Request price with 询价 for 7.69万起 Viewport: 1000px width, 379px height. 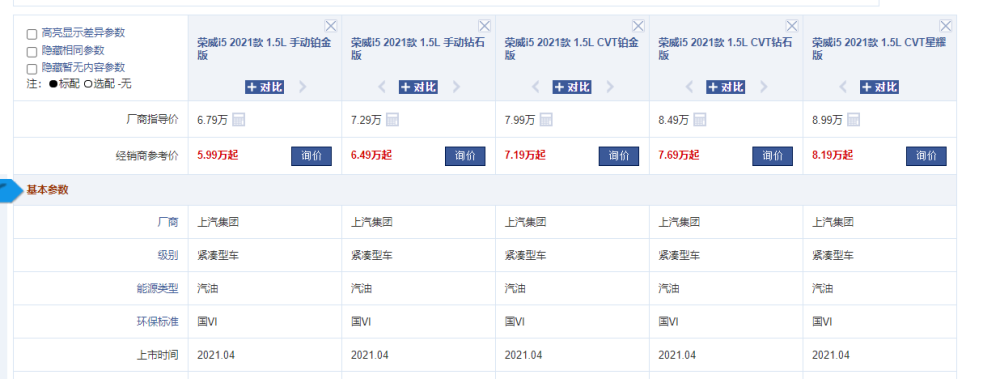(772, 156)
